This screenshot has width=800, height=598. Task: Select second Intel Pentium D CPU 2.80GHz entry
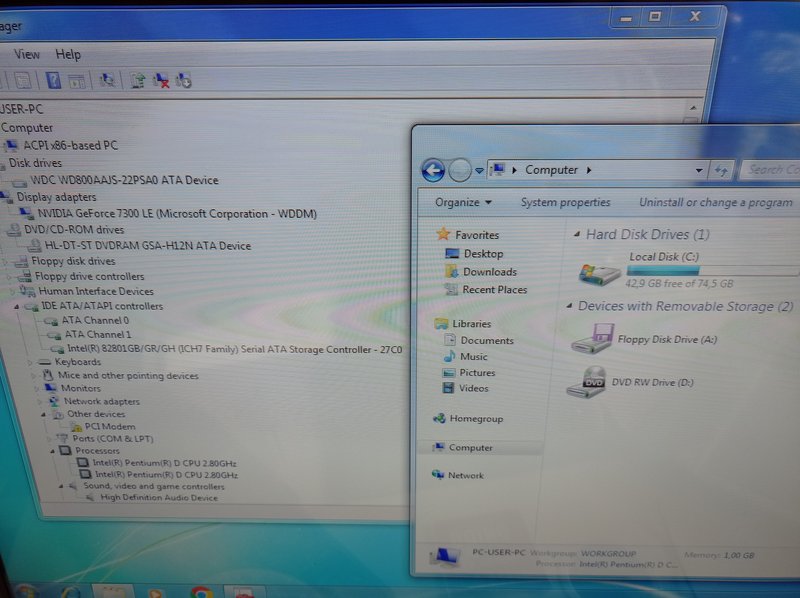pos(166,475)
